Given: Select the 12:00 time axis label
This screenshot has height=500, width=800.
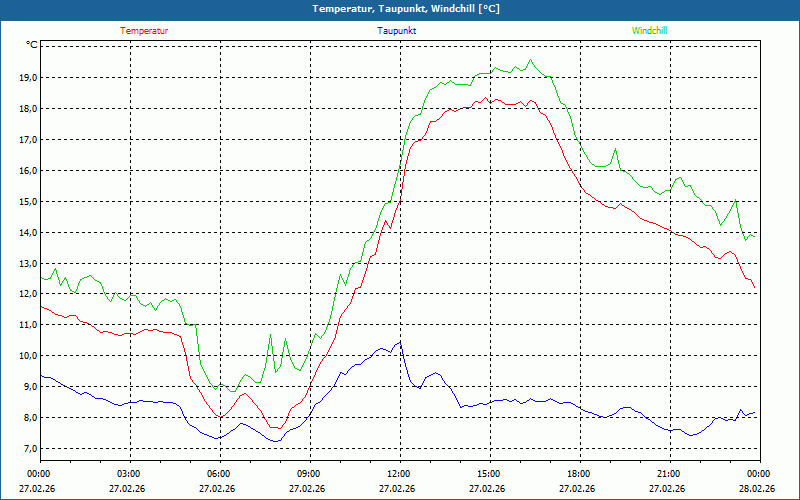Looking at the screenshot, I should click(398, 474).
